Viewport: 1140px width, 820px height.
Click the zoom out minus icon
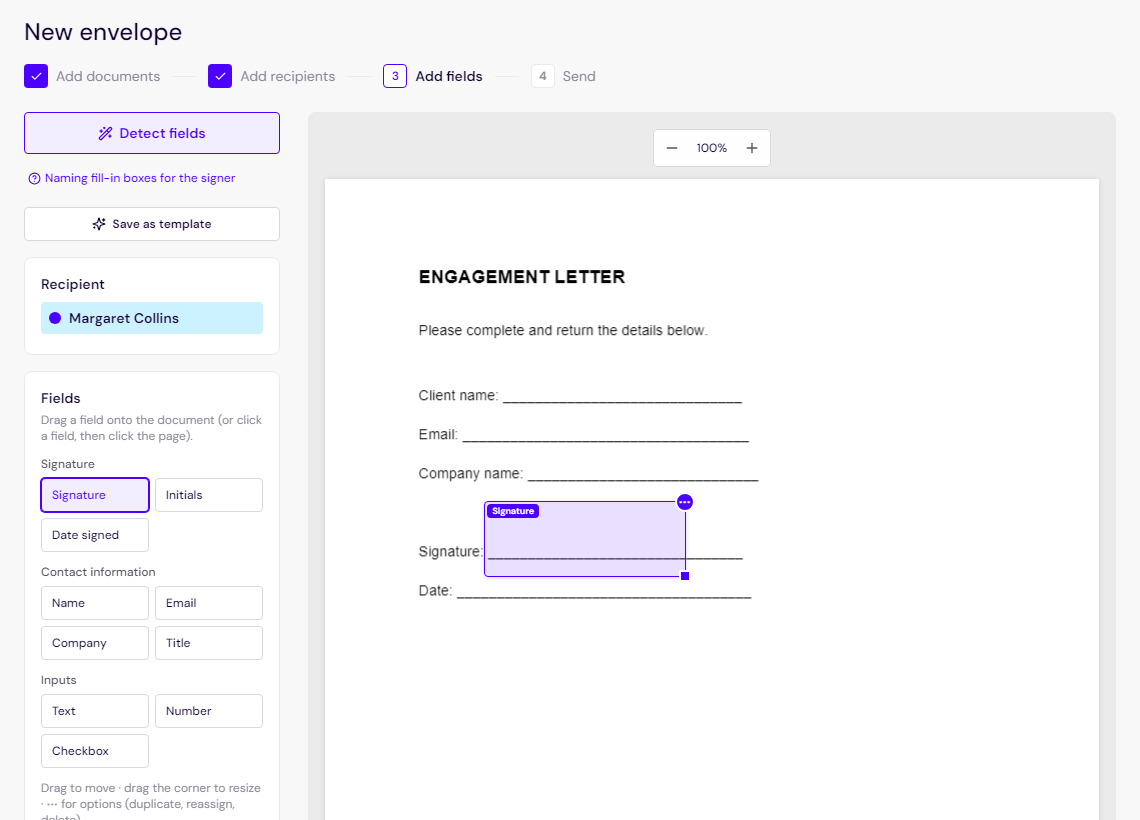coord(672,148)
